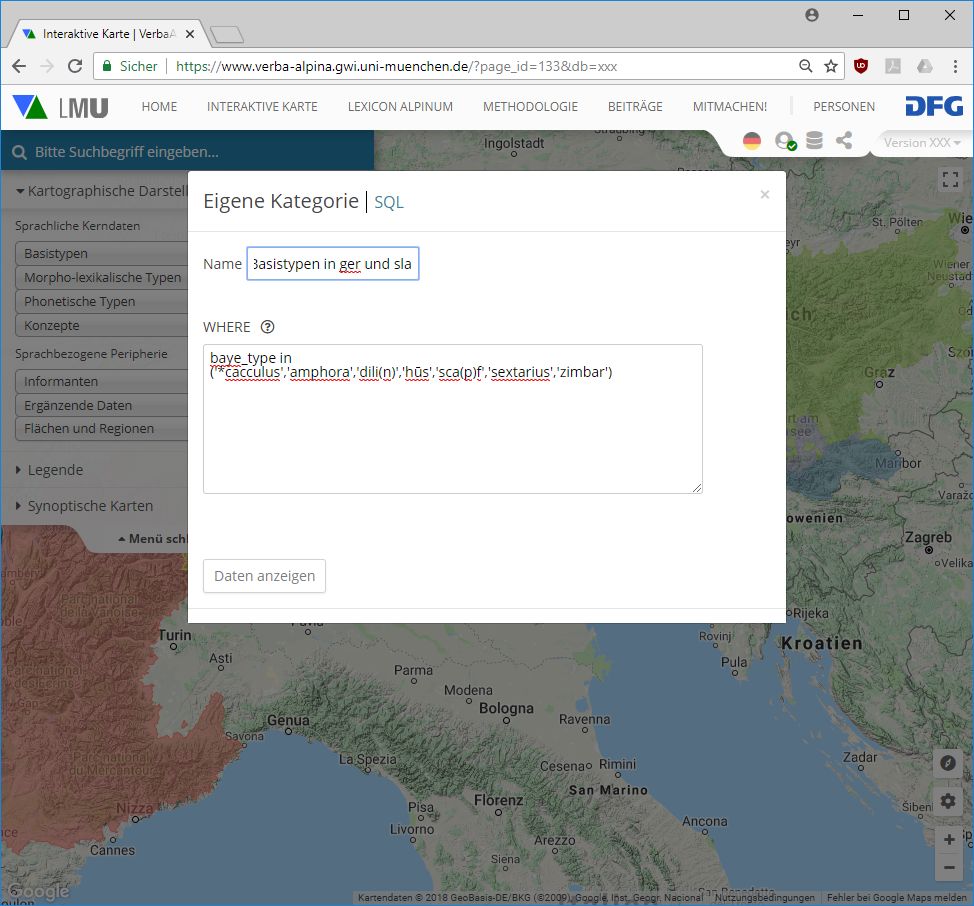974x906 pixels.
Task: Open the uBlock Origin extension icon
Action: pos(860,66)
